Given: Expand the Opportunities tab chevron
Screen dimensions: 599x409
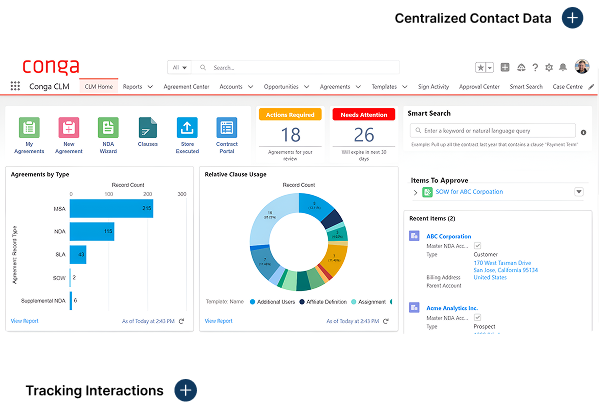Looking at the screenshot, I should (x=306, y=87).
